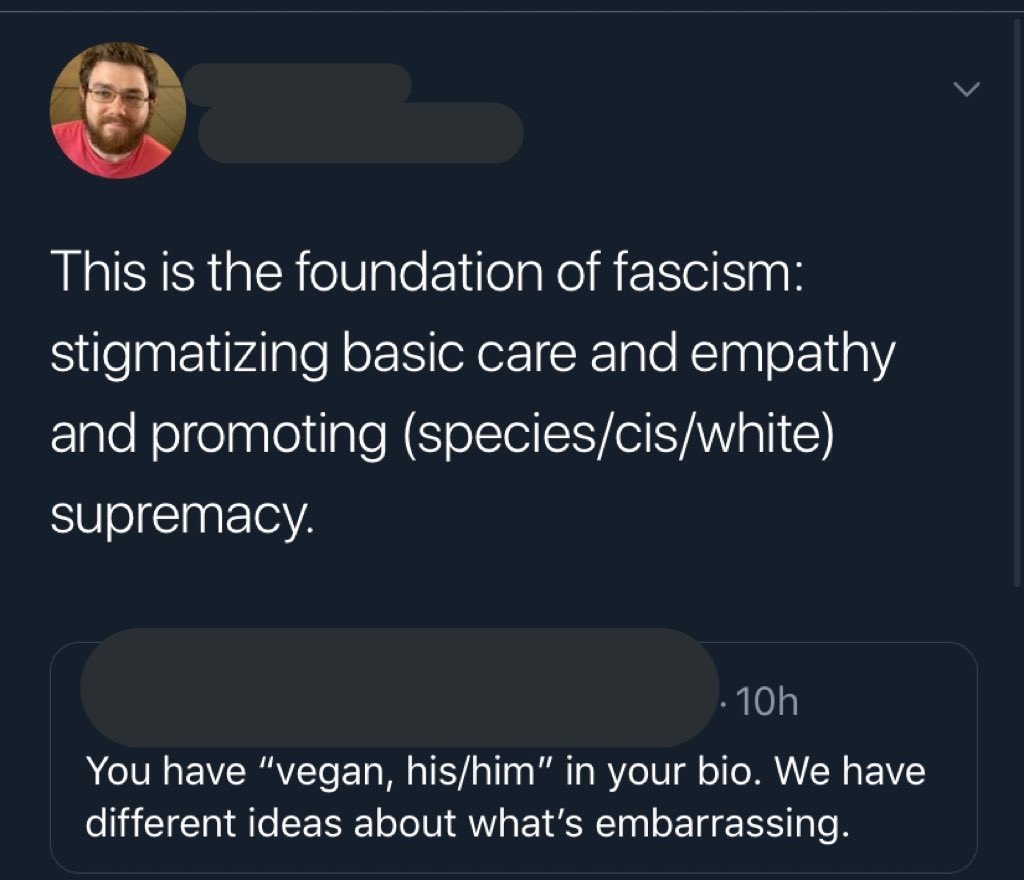Select the line 'This is the foundation of fascism:'
This screenshot has width=1024, height=880.
point(428,272)
